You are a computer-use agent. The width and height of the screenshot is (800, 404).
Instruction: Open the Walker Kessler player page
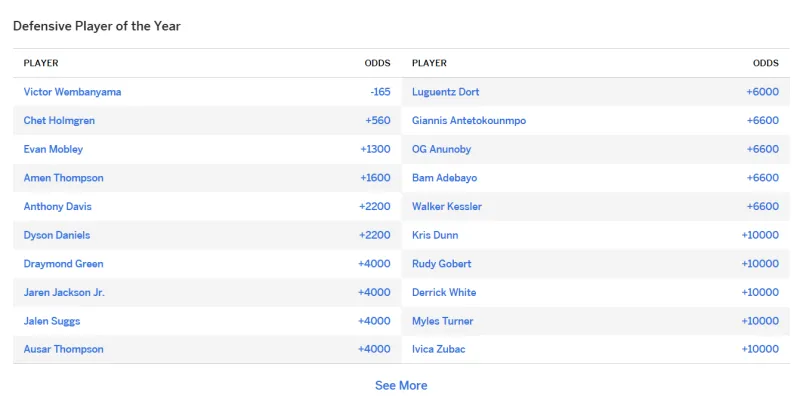pos(446,206)
